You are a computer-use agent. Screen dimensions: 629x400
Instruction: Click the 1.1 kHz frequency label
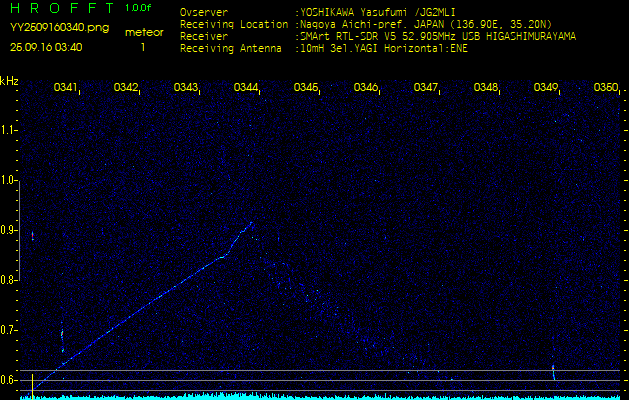coord(9,130)
